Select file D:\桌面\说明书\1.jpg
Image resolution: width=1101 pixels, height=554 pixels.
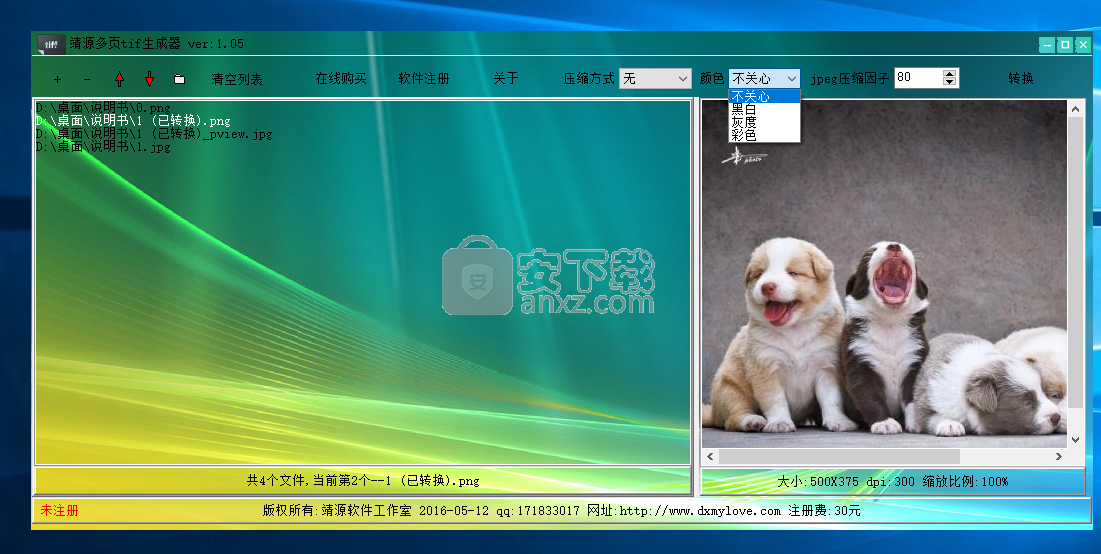(103, 147)
